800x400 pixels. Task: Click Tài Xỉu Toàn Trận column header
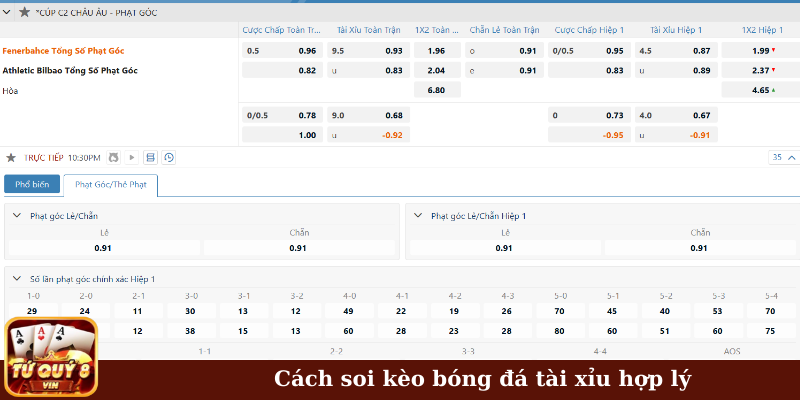point(368,30)
